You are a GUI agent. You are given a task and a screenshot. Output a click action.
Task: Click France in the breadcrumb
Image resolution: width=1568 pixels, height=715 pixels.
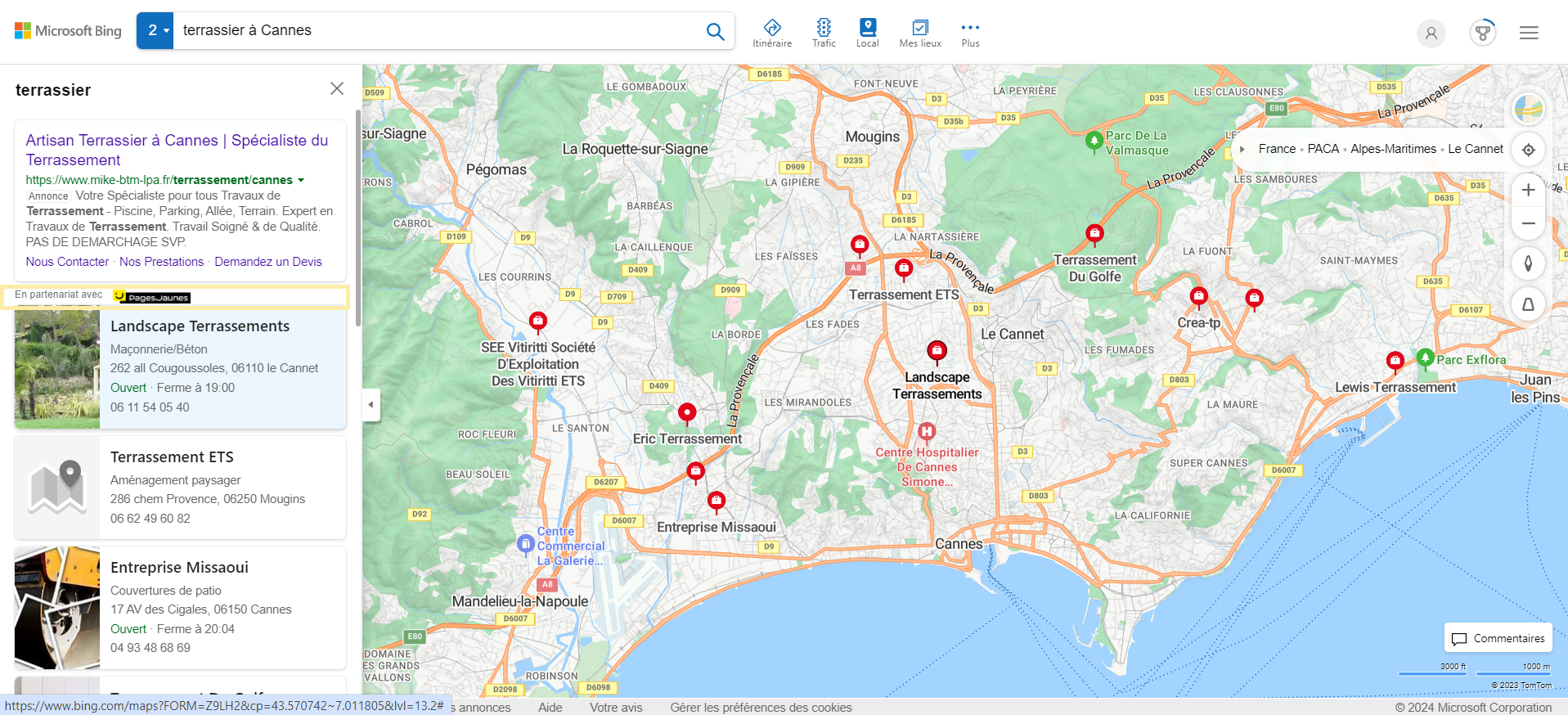click(1277, 149)
